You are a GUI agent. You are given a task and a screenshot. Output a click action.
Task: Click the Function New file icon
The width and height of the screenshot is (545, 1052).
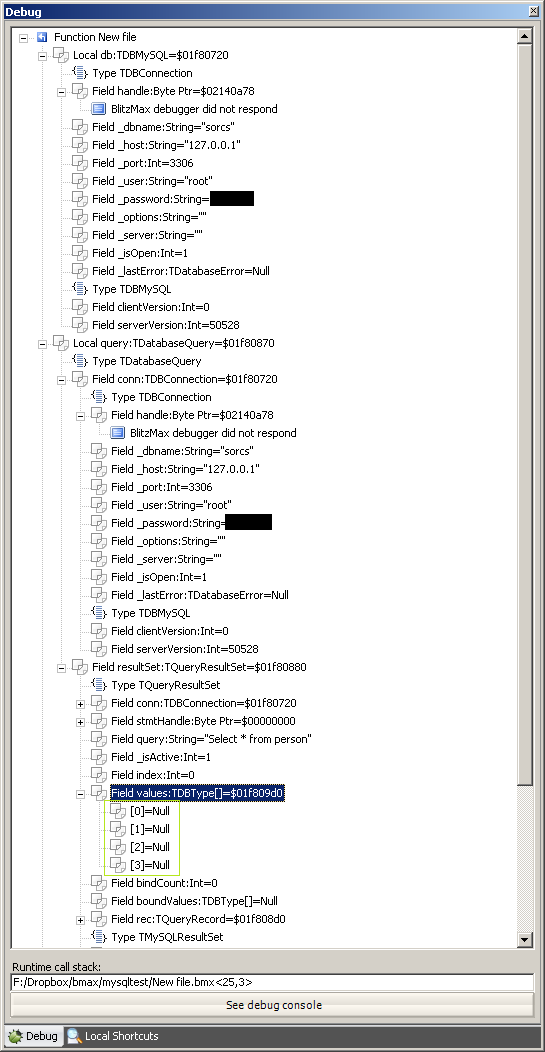click(x=42, y=38)
